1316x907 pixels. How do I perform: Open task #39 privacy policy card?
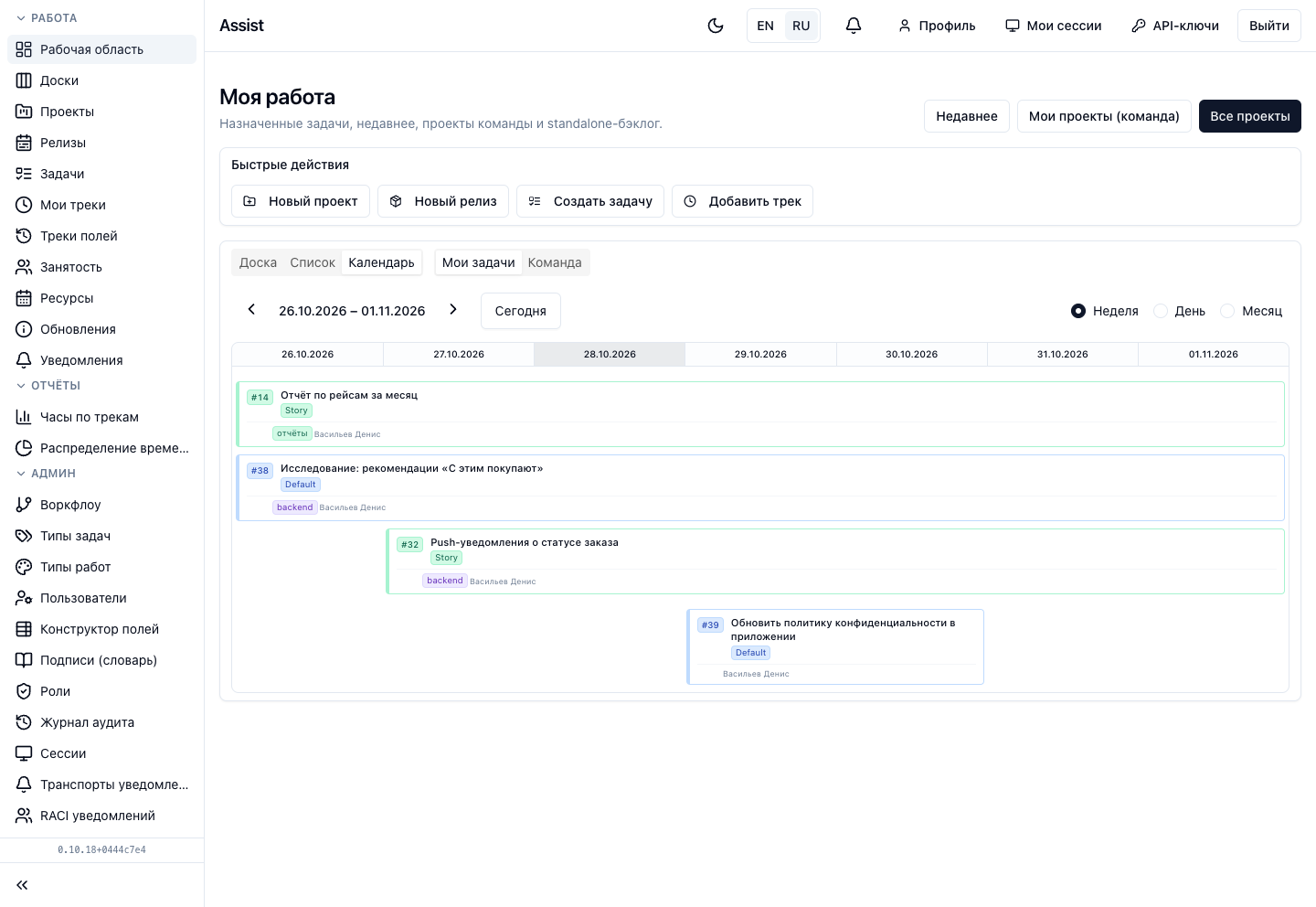(x=835, y=646)
